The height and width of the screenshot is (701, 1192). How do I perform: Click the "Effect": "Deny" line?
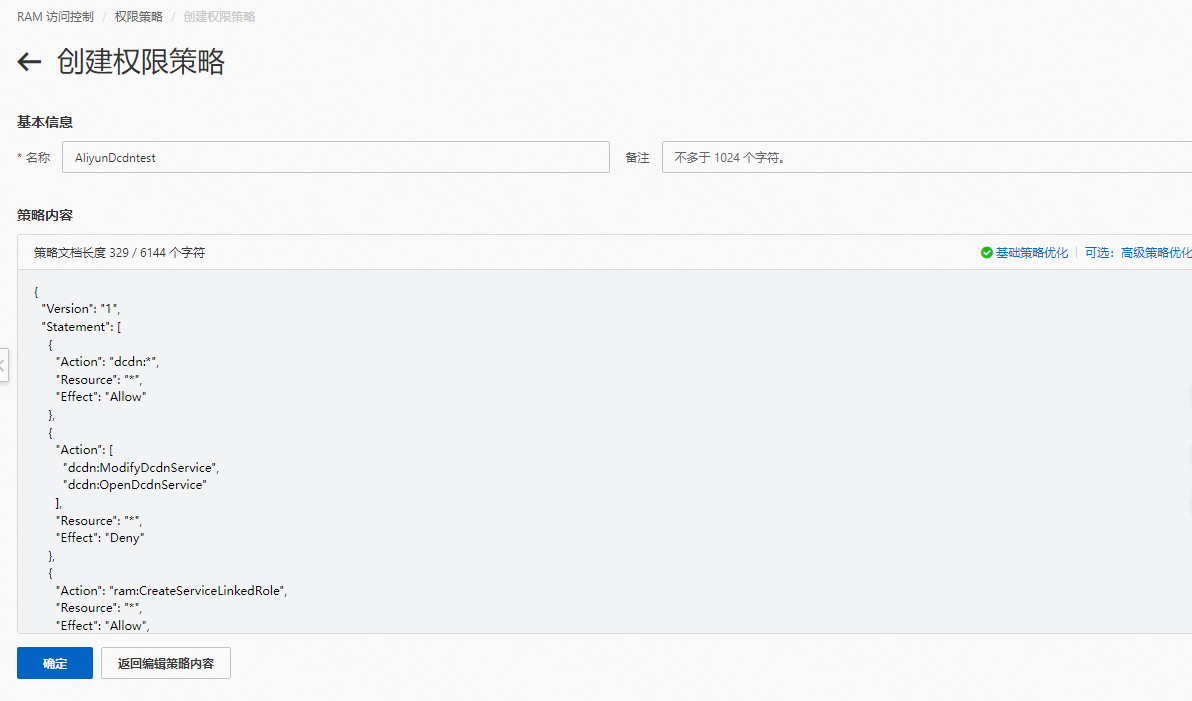tap(100, 538)
